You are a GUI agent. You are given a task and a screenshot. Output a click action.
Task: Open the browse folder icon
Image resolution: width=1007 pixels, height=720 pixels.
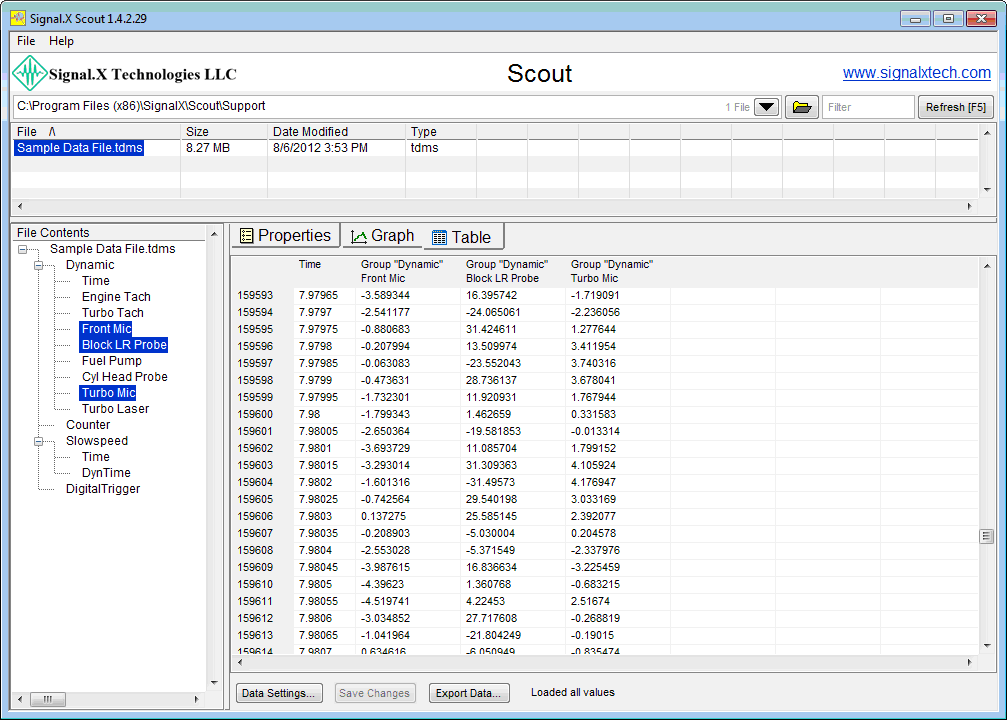click(801, 107)
